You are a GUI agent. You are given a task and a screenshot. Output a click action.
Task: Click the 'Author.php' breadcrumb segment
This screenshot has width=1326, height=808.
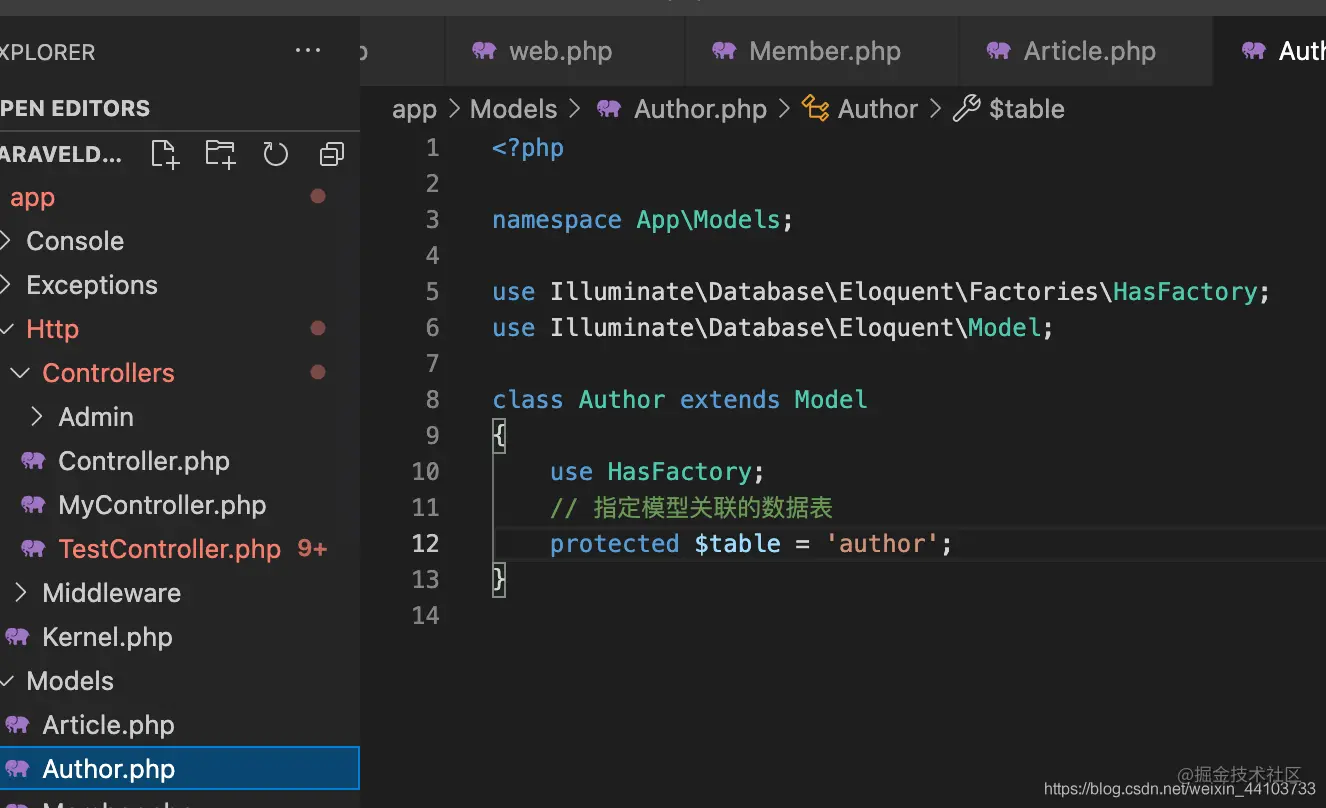700,109
